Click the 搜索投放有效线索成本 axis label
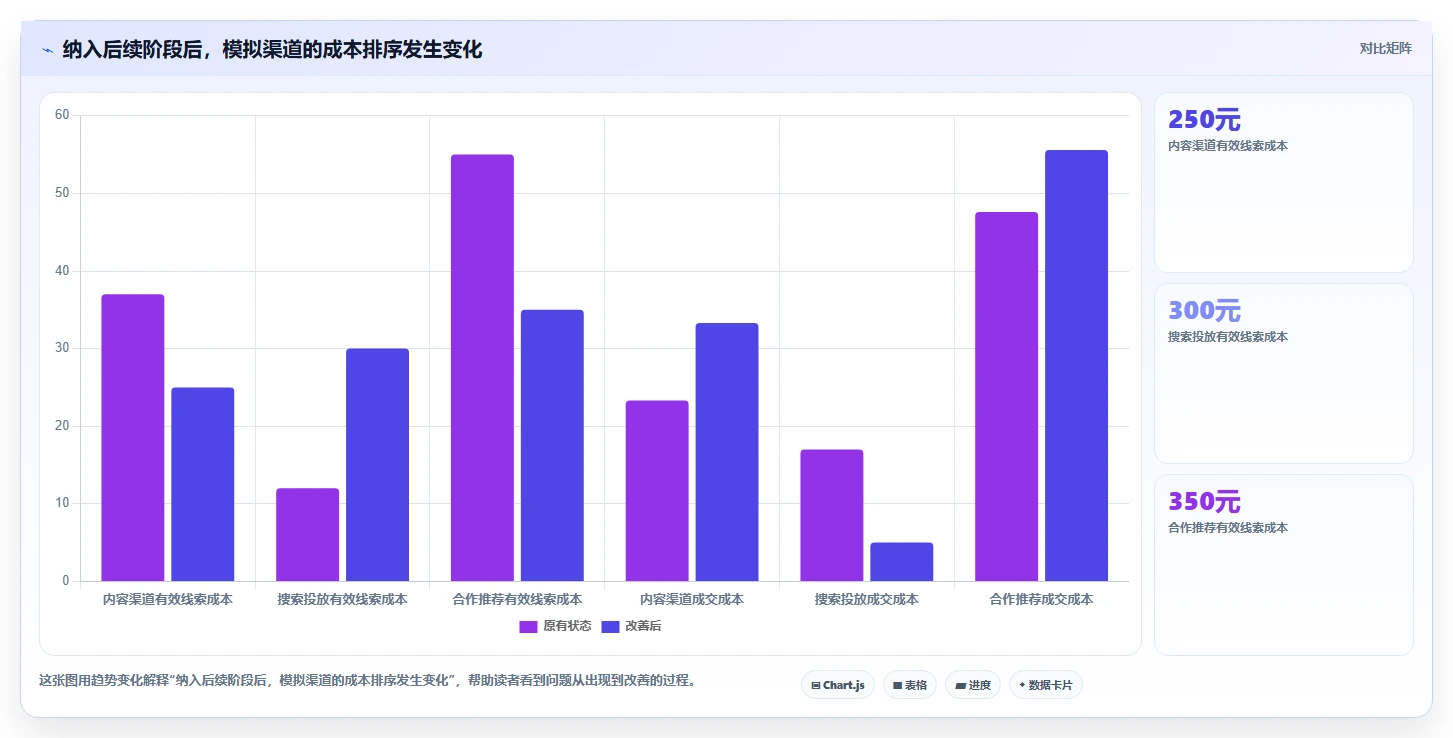 point(342,600)
